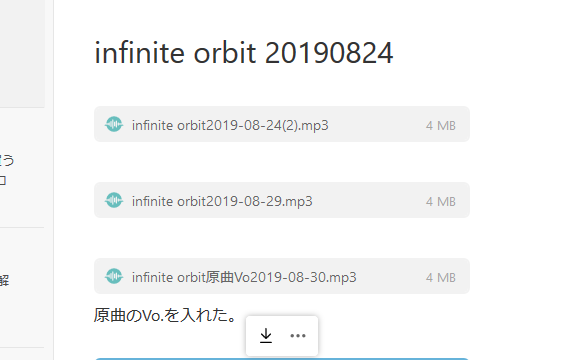Open sidebar entry ending with ロ
Viewport: 570px width, 360px height.
click(3, 180)
